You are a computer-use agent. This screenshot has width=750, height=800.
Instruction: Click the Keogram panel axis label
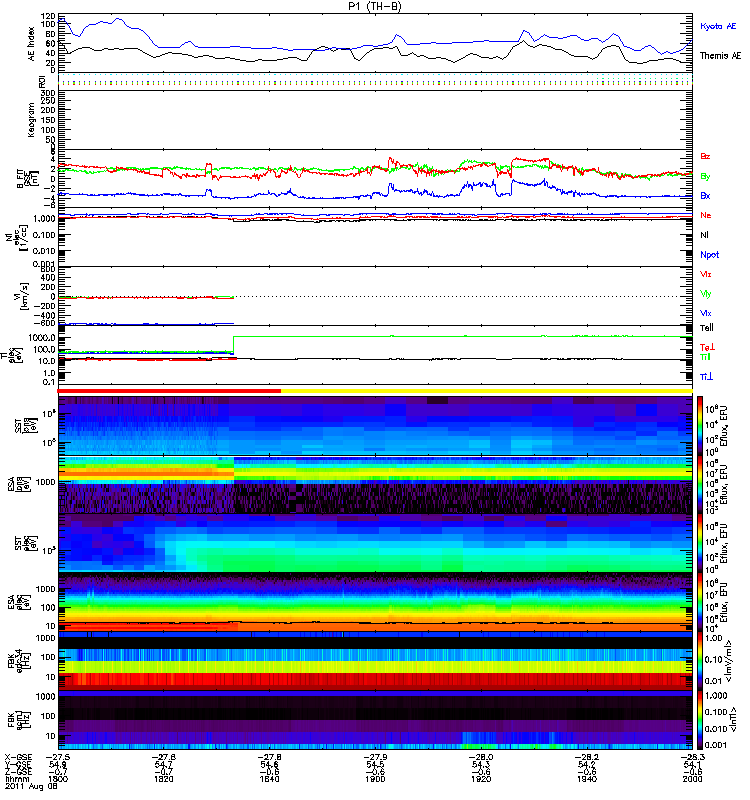pyautogui.click(x=32, y=120)
